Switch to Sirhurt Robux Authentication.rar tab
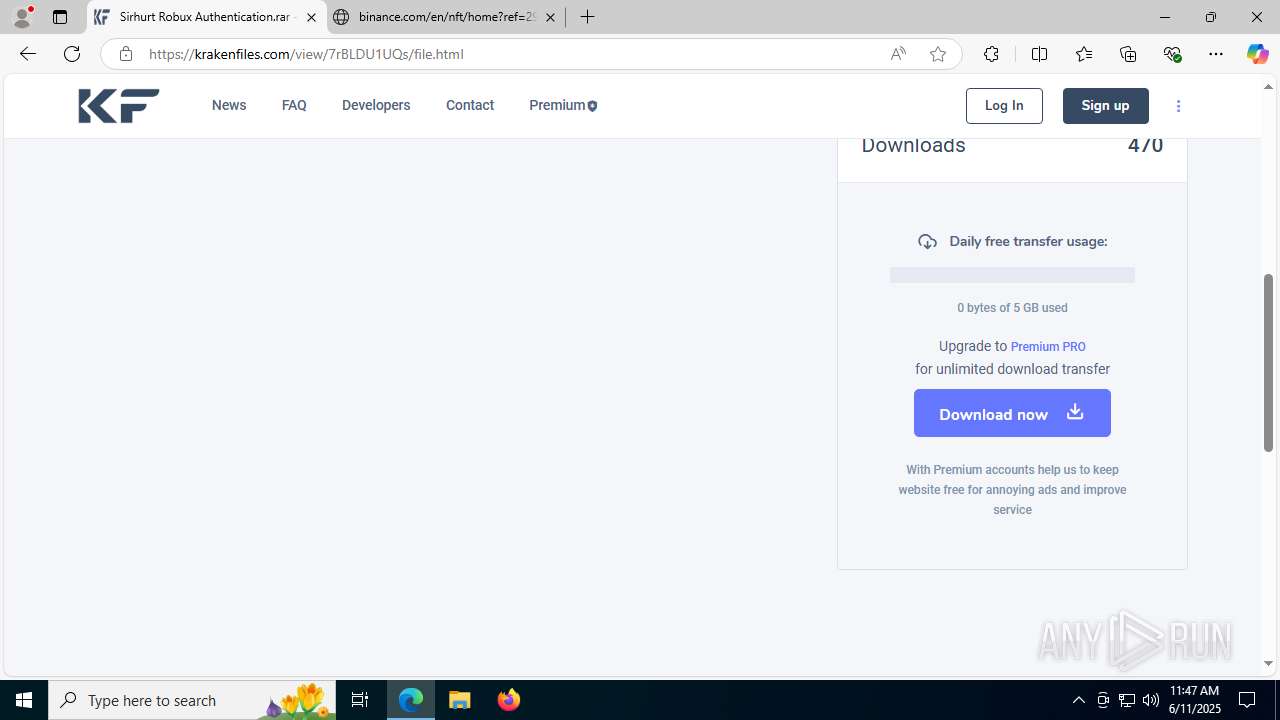Viewport: 1280px width, 720px height. point(205,17)
